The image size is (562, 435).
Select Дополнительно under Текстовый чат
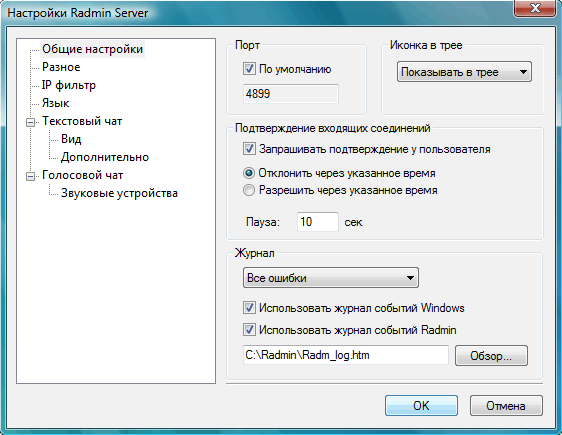tap(105, 157)
